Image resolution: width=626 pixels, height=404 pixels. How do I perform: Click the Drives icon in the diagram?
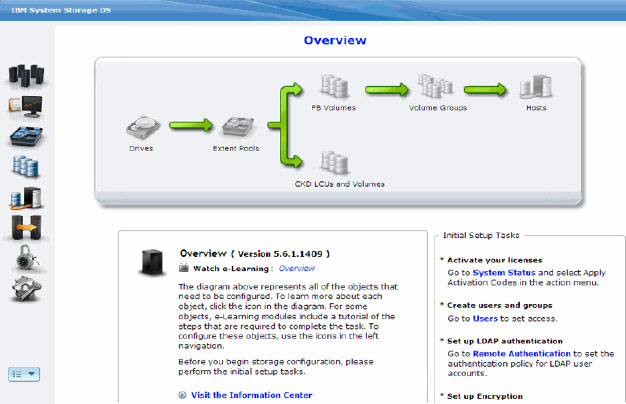click(x=143, y=128)
